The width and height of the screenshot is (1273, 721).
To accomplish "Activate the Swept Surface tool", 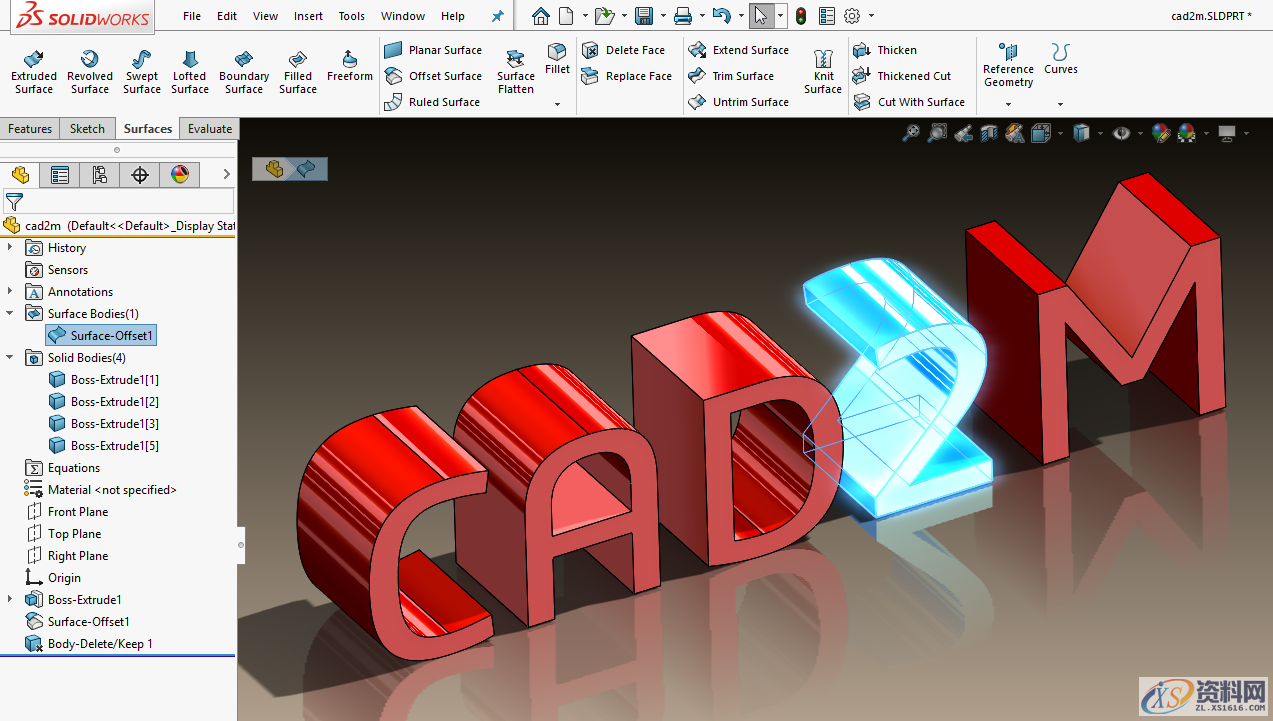I will (141, 70).
